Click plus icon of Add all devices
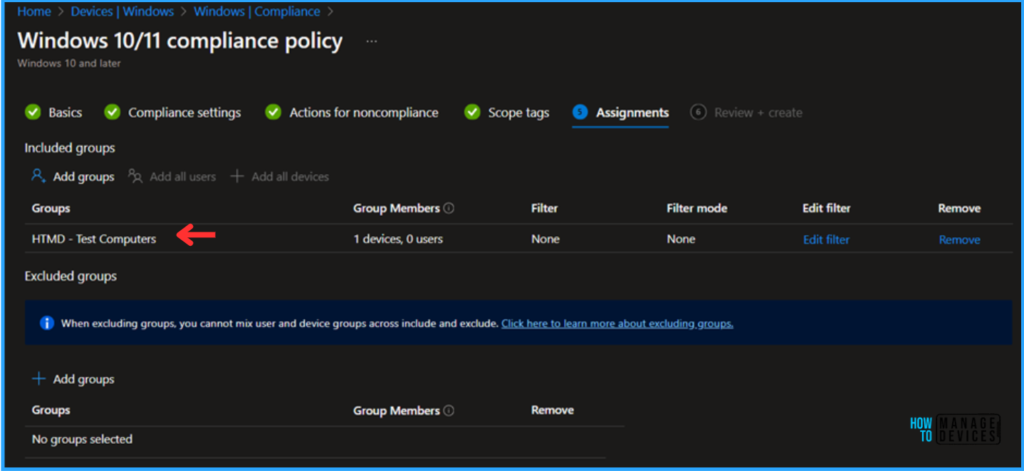Image resolution: width=1024 pixels, height=471 pixels. (x=237, y=176)
